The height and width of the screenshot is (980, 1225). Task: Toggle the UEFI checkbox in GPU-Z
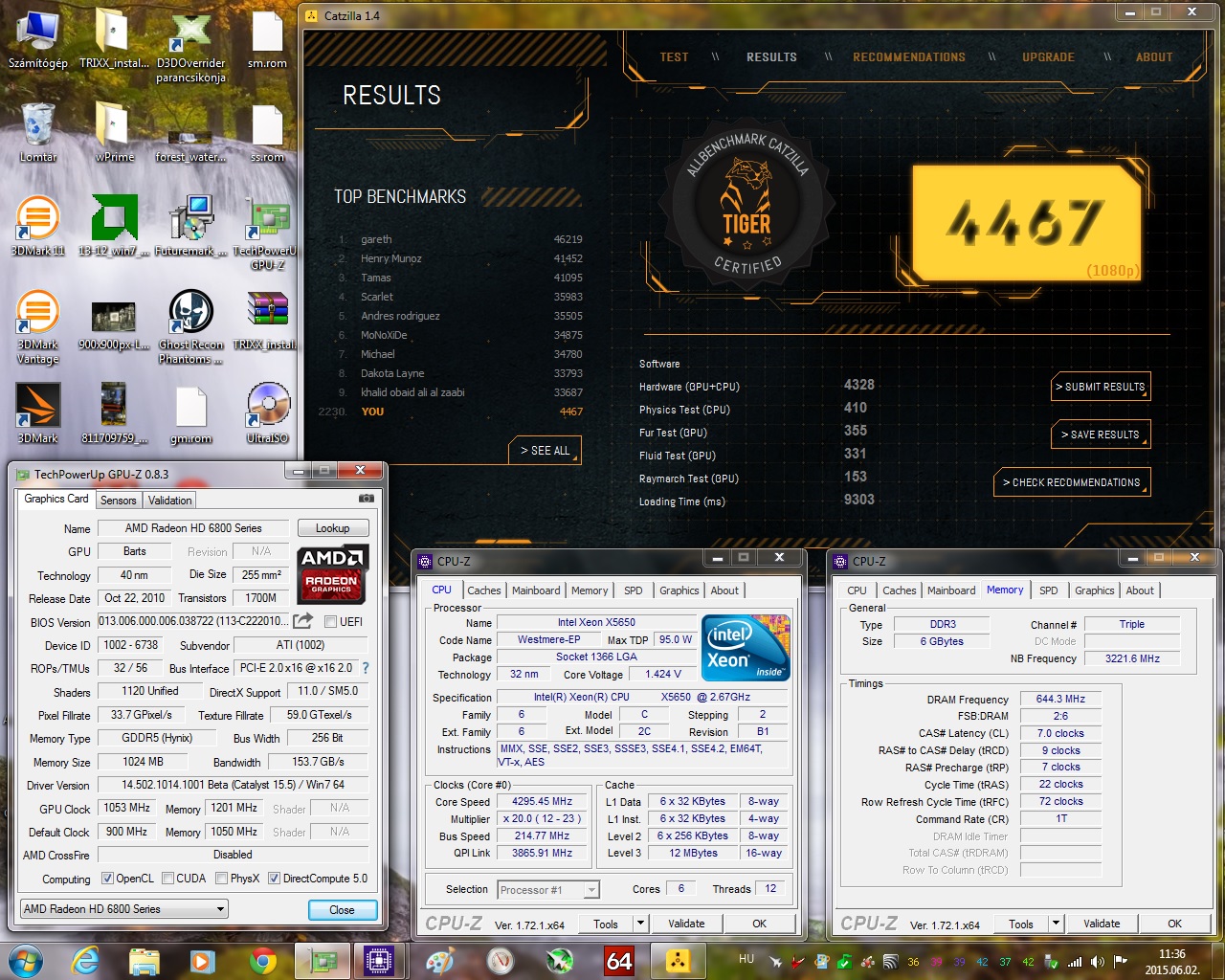330,622
